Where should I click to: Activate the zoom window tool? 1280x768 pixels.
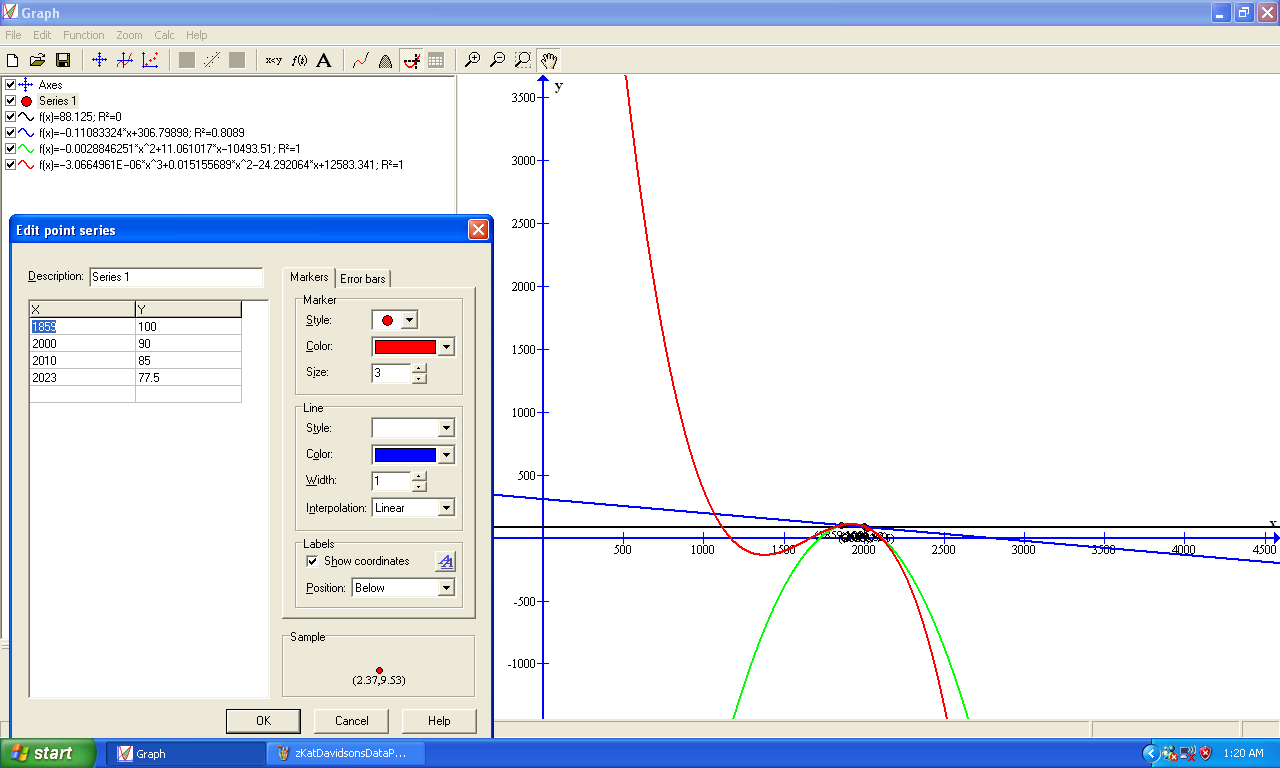tap(522, 60)
